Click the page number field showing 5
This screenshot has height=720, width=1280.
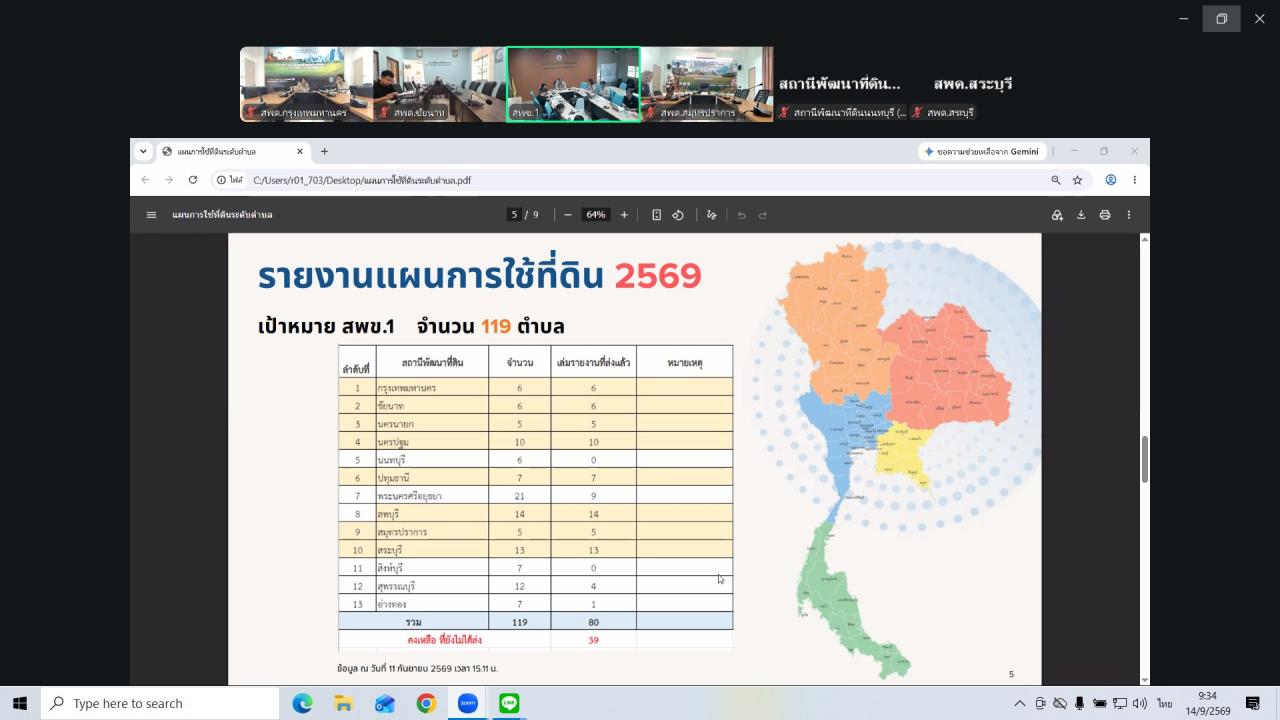[514, 215]
